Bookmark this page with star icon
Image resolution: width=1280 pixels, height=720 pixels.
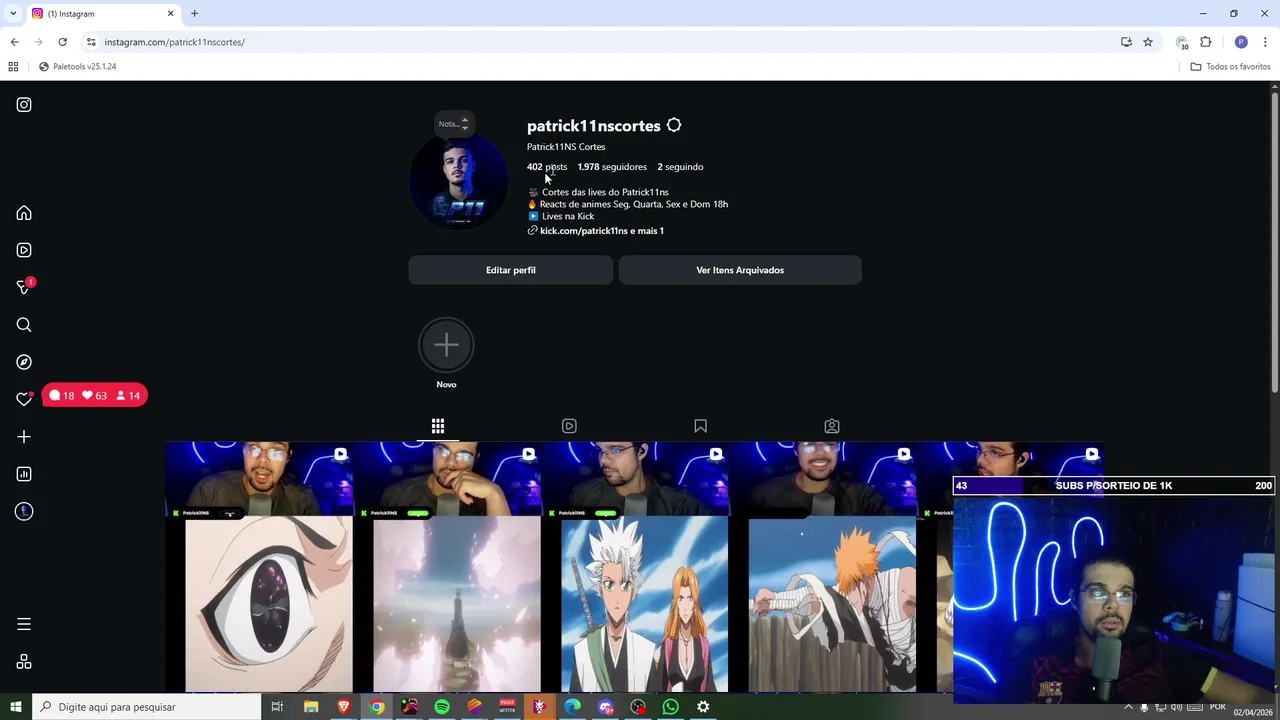click(1148, 42)
